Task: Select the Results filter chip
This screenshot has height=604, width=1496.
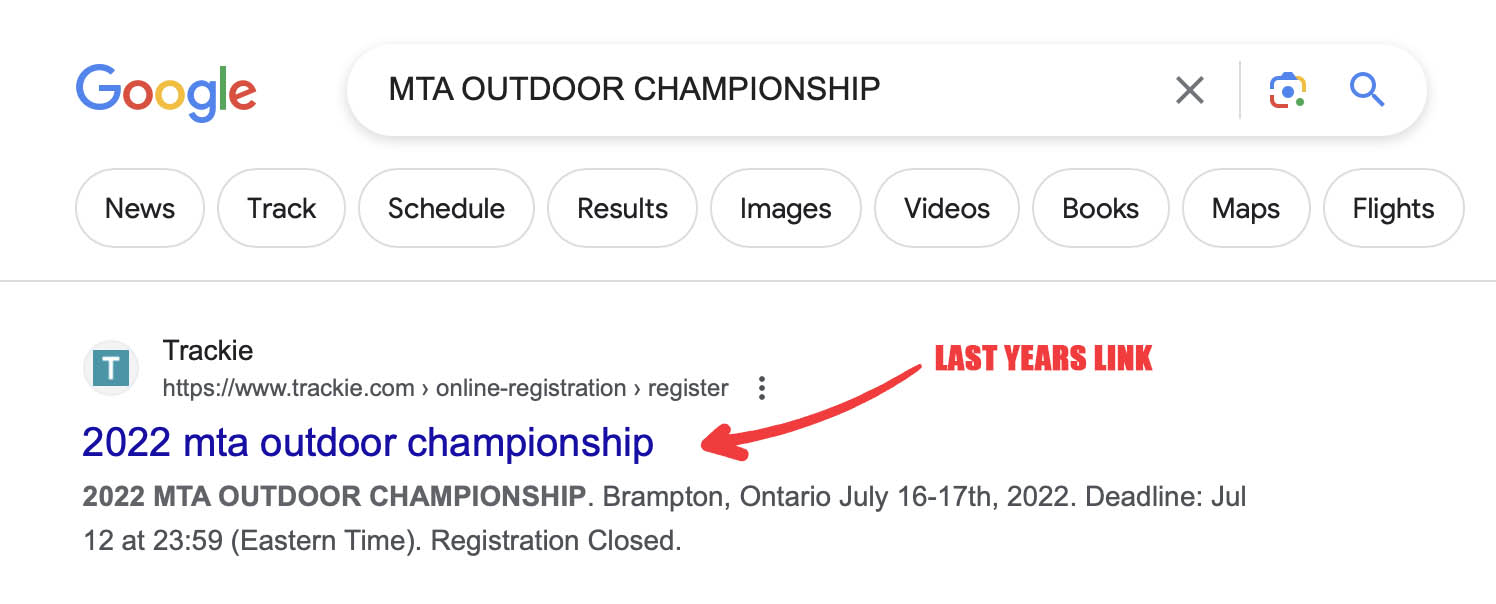Action: pos(622,209)
